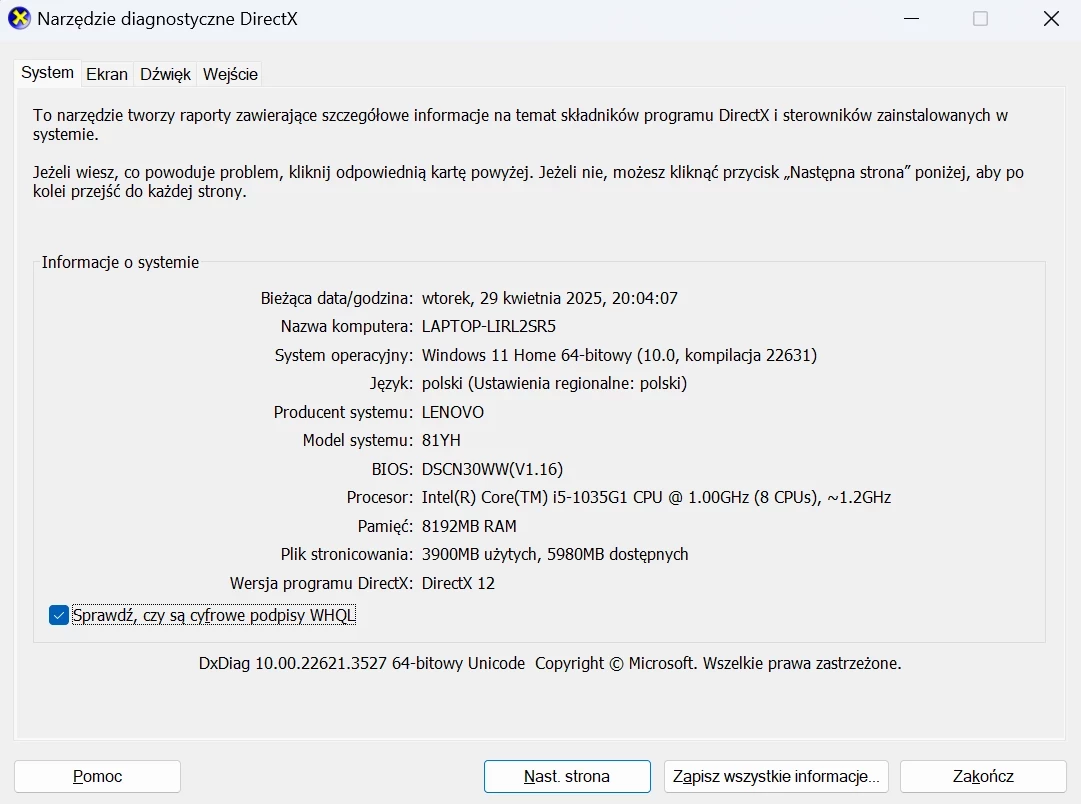Click the manufacturer value LENOVO

pyautogui.click(x=452, y=412)
